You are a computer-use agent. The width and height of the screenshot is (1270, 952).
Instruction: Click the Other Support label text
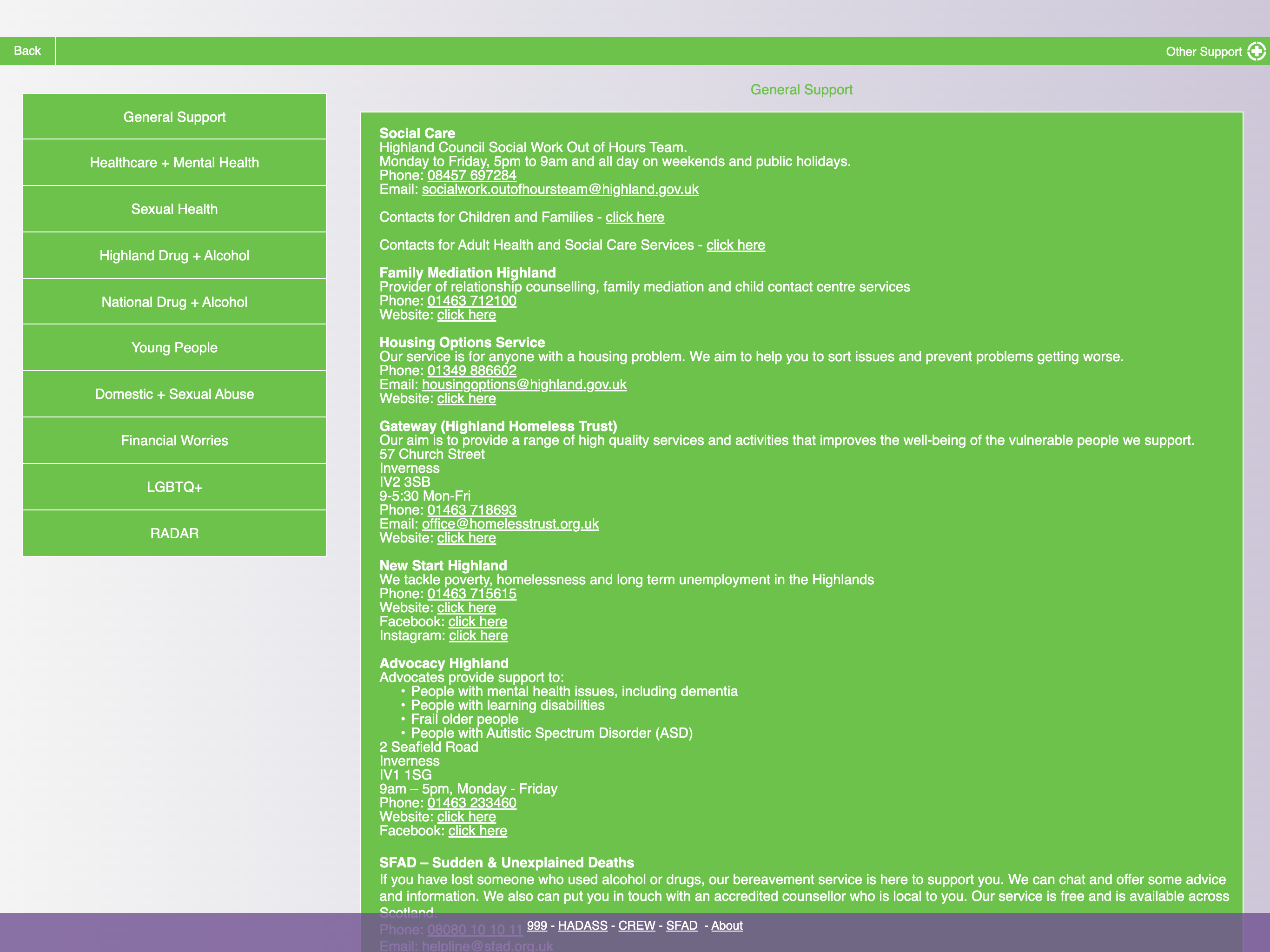1204,52
